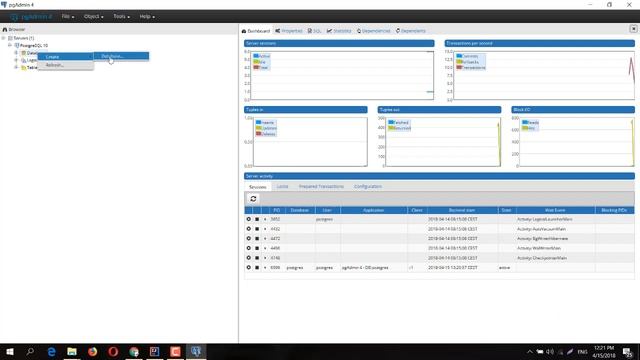Click the Databases folder icon in tree
640x360 pixels.
24,53
